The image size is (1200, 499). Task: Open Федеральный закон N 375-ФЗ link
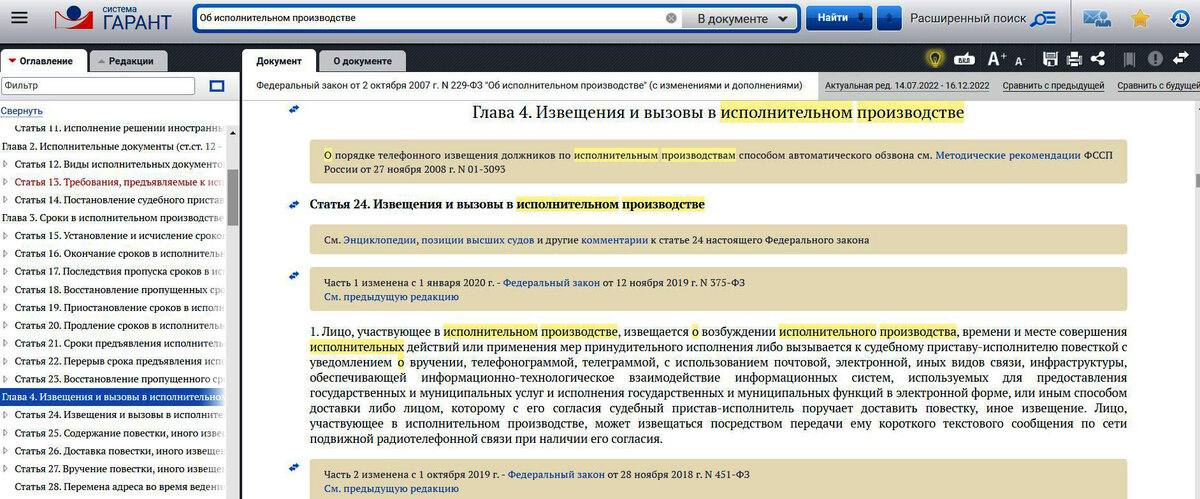click(x=550, y=283)
